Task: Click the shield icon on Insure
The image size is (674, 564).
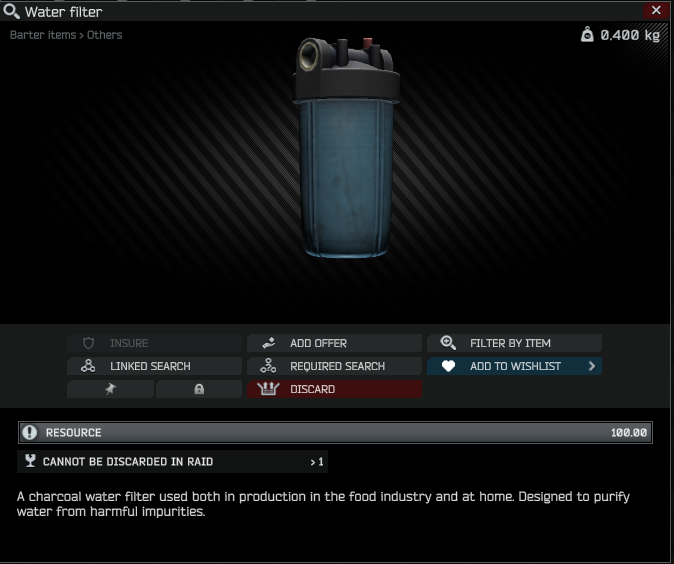Action: point(89,343)
